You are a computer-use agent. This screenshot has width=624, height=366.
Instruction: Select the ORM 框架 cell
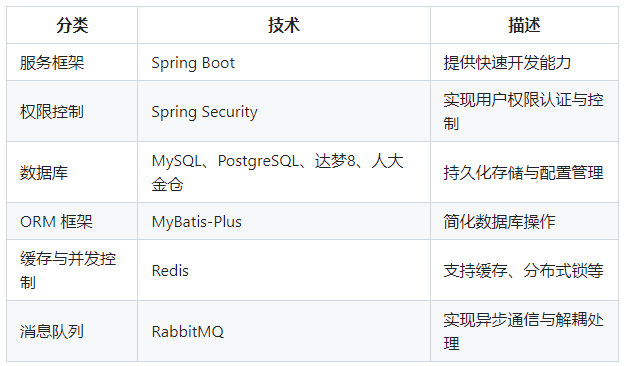72,221
